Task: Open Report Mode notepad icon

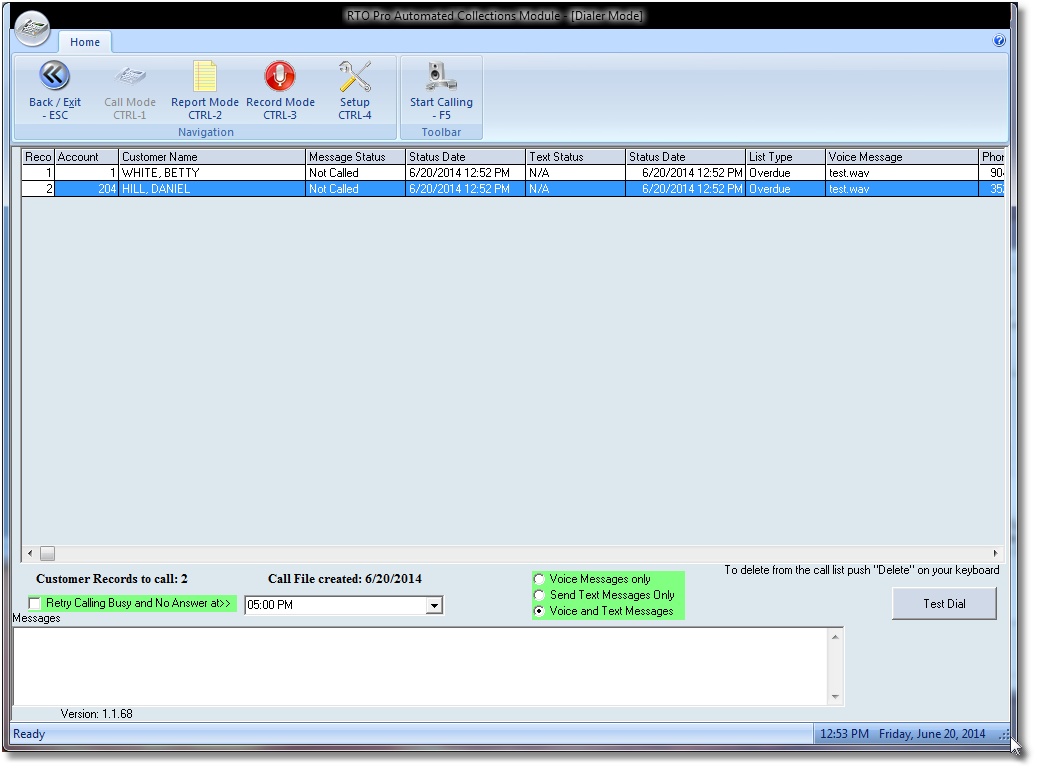Action: tap(205, 76)
